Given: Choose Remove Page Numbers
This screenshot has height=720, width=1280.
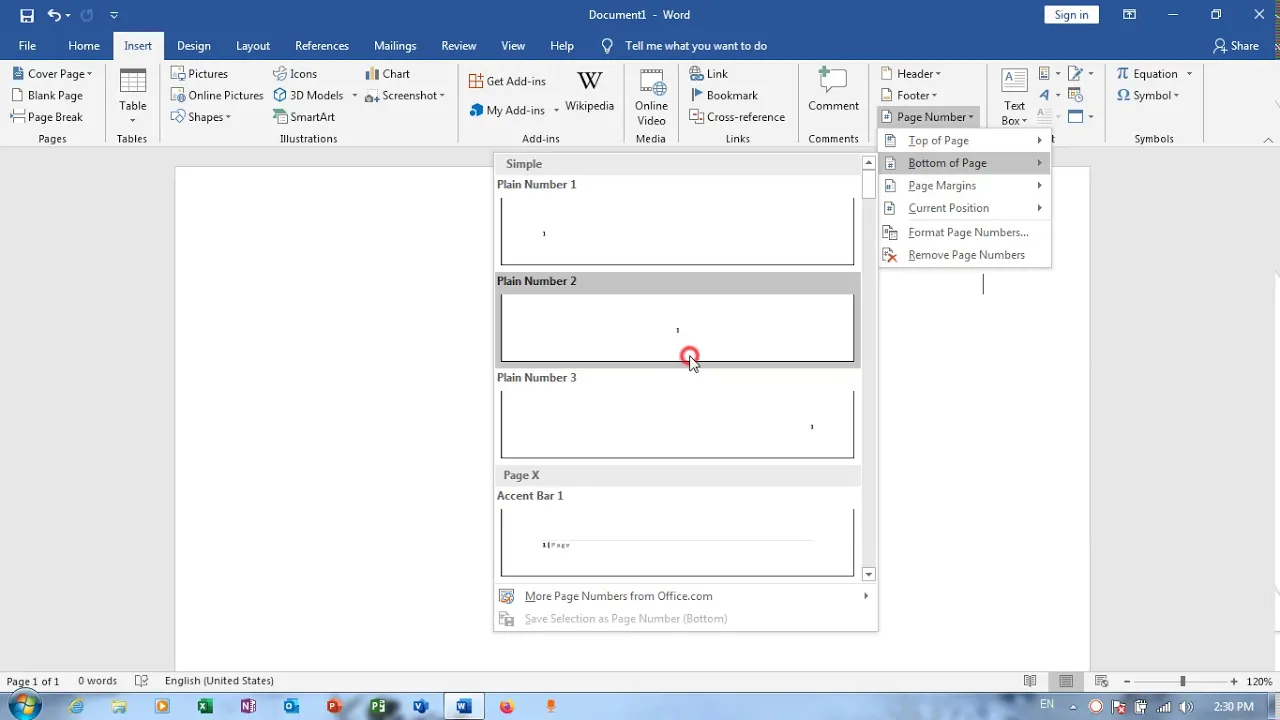Looking at the screenshot, I should (x=964, y=255).
